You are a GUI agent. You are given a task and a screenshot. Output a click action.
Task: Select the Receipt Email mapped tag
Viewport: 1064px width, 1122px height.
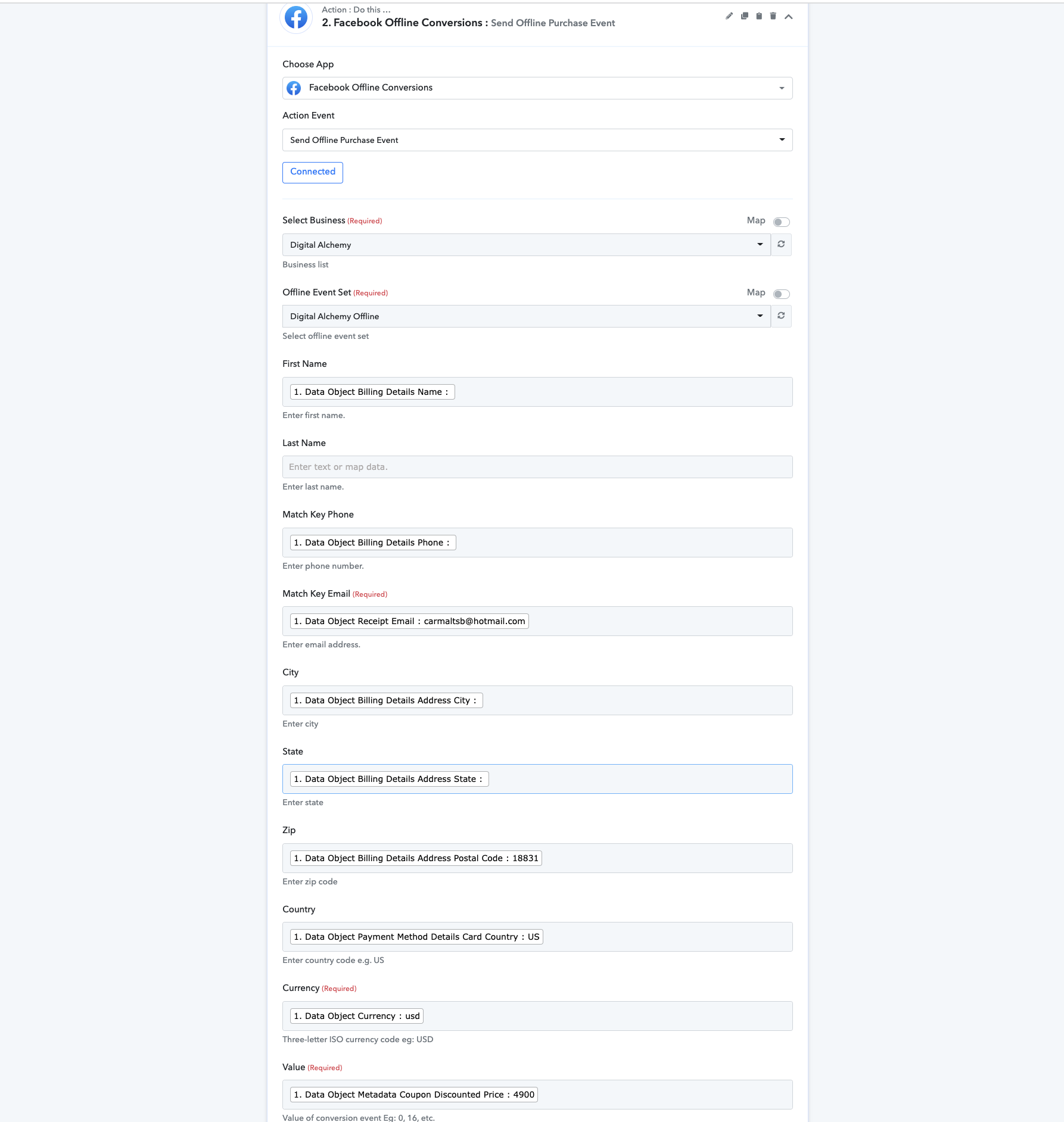point(409,621)
